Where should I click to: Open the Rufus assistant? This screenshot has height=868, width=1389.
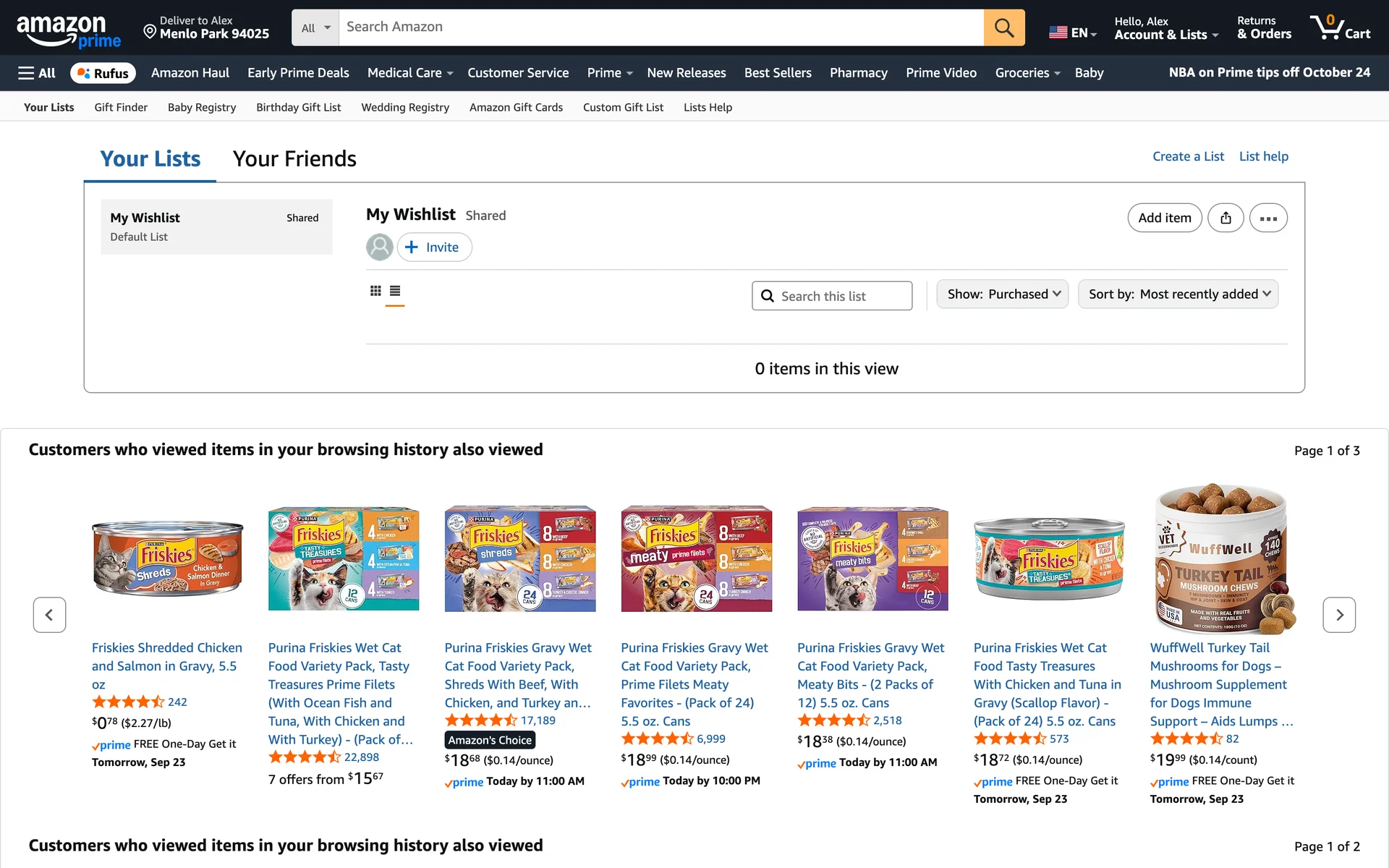103,73
